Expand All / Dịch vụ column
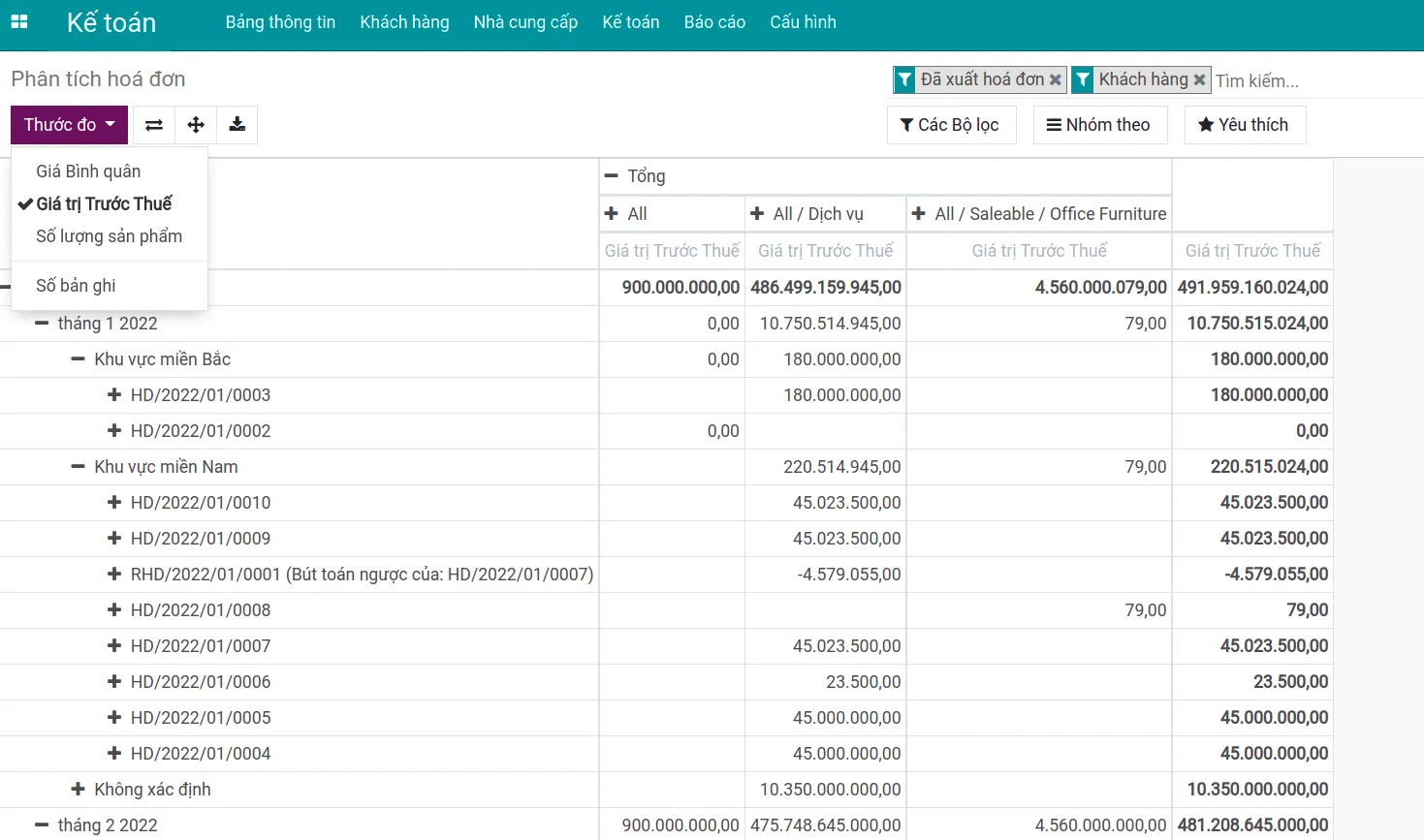This screenshot has height=840, width=1424. coord(825,214)
